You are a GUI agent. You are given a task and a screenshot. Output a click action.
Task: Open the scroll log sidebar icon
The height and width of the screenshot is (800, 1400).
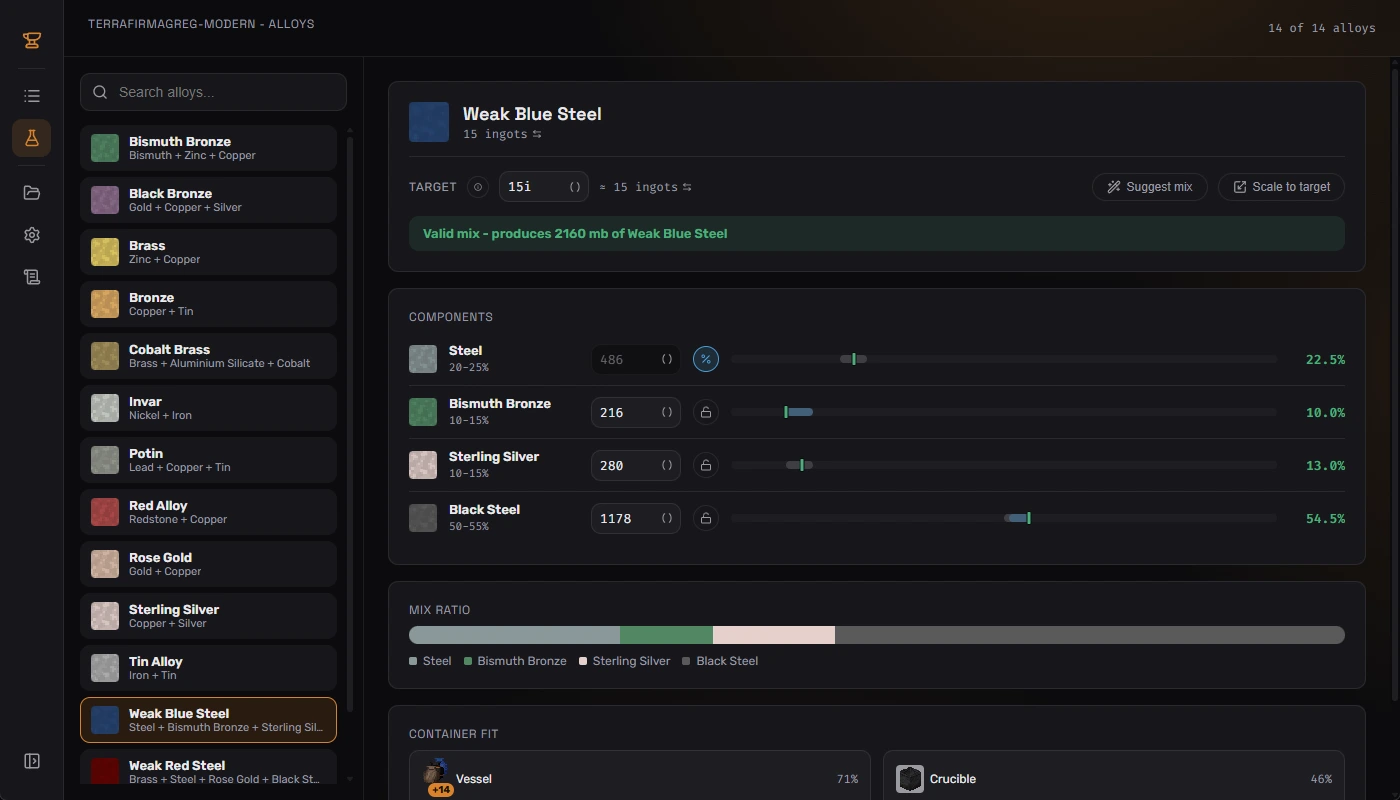[x=32, y=277]
